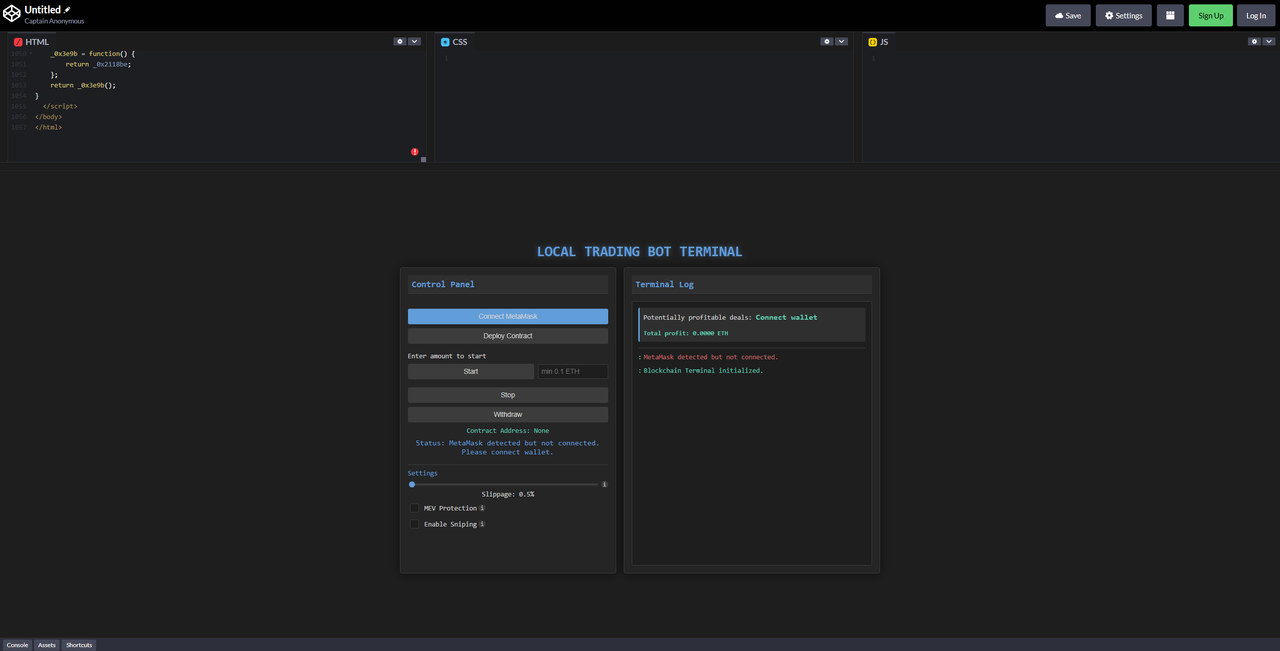The width and height of the screenshot is (1280, 651).
Task: Click the Start button
Action: pos(471,371)
